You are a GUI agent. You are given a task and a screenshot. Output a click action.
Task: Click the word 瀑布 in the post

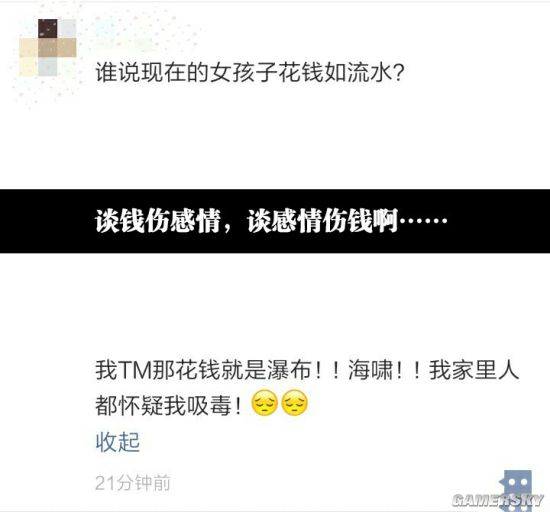pos(289,370)
